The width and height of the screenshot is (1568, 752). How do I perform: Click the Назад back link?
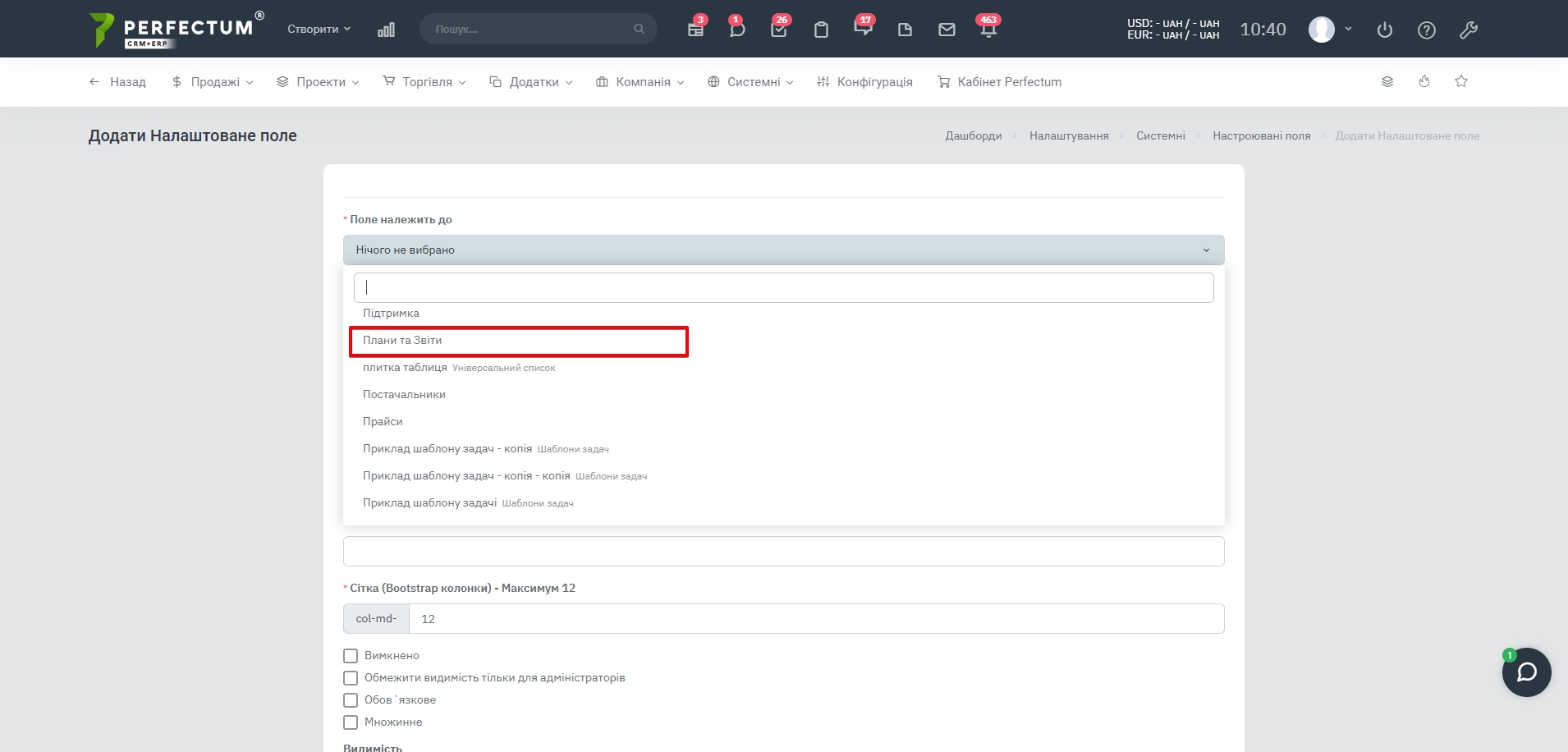pyautogui.click(x=117, y=82)
